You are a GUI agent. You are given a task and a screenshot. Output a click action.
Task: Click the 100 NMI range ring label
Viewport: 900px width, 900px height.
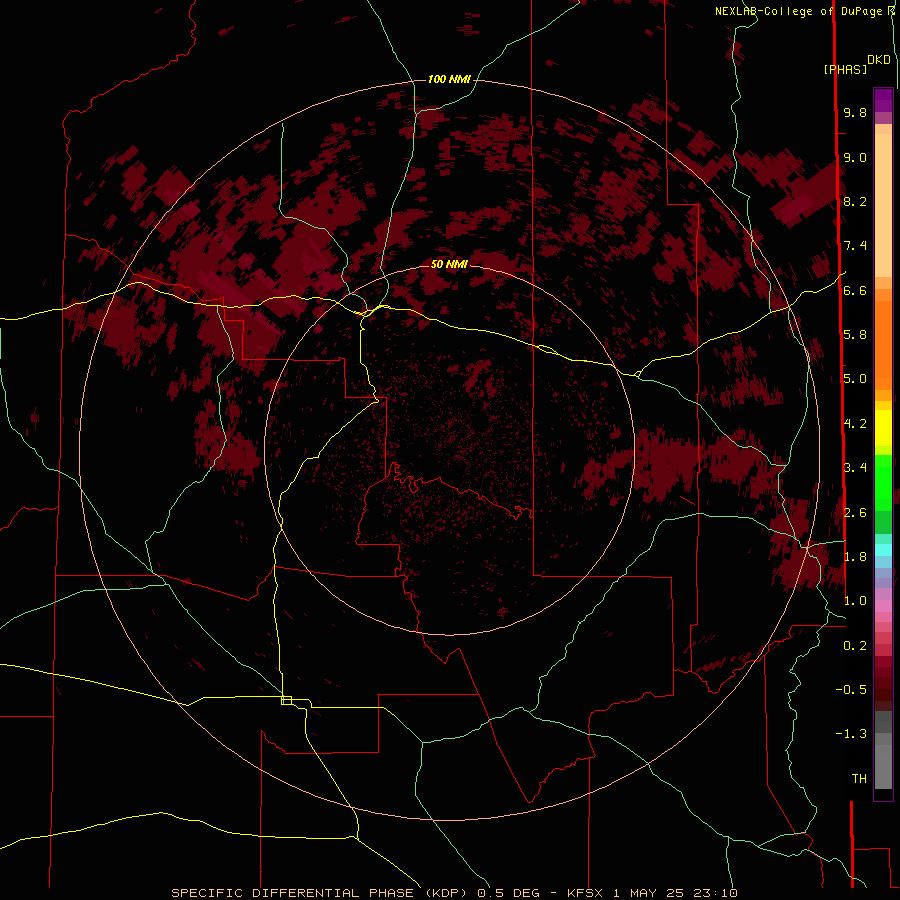click(449, 79)
